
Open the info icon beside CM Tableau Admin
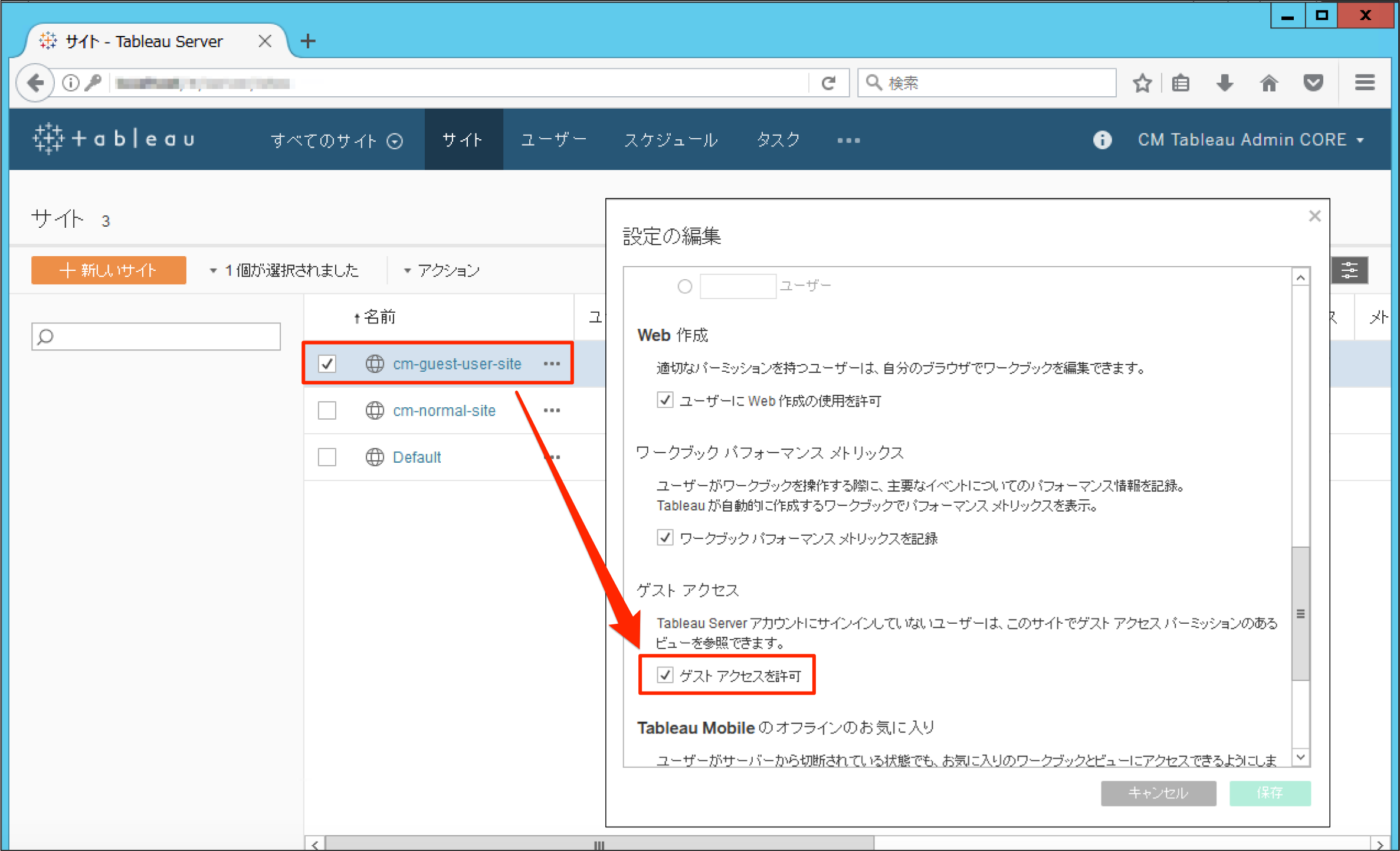point(1102,140)
